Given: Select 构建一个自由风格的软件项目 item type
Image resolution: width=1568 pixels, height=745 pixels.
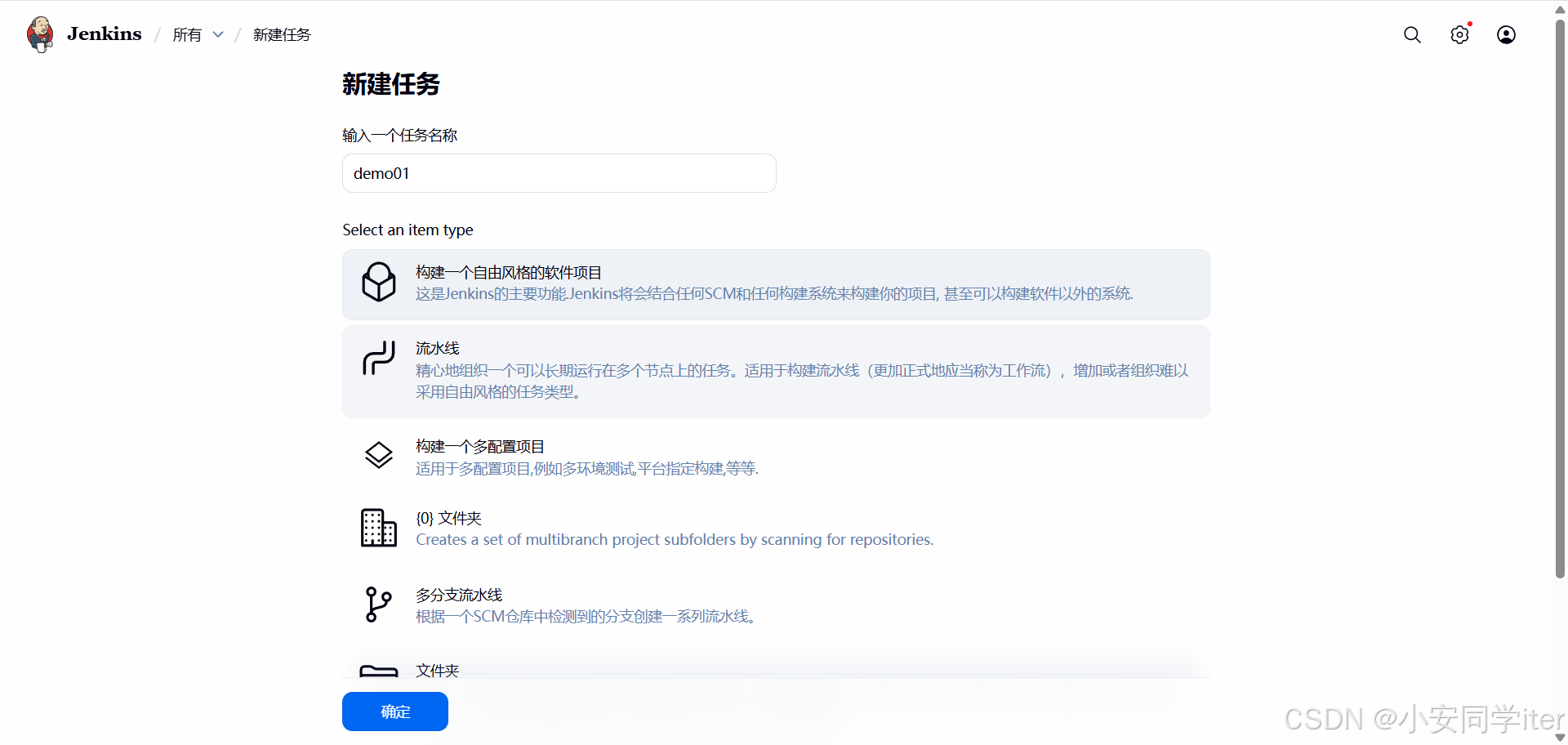Looking at the screenshot, I should [x=508, y=272].
